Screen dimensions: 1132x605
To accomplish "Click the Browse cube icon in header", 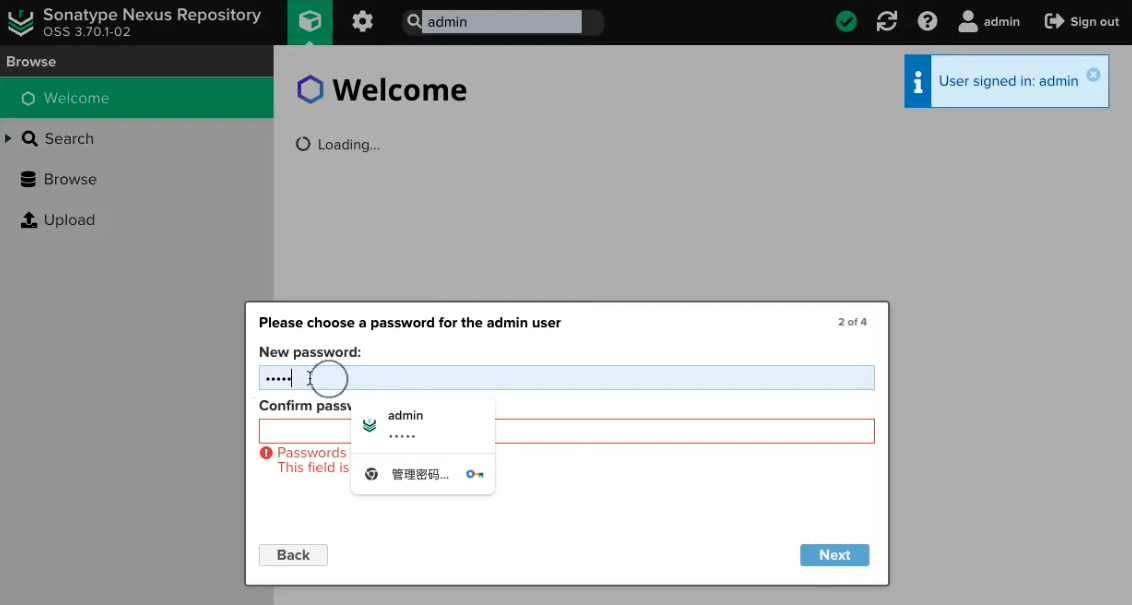I will [310, 22].
